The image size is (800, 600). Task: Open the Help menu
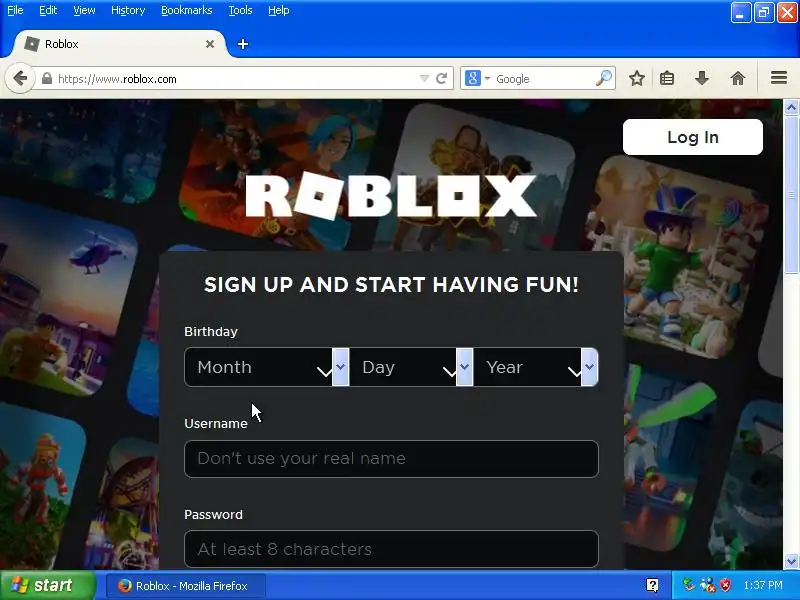pyautogui.click(x=279, y=10)
